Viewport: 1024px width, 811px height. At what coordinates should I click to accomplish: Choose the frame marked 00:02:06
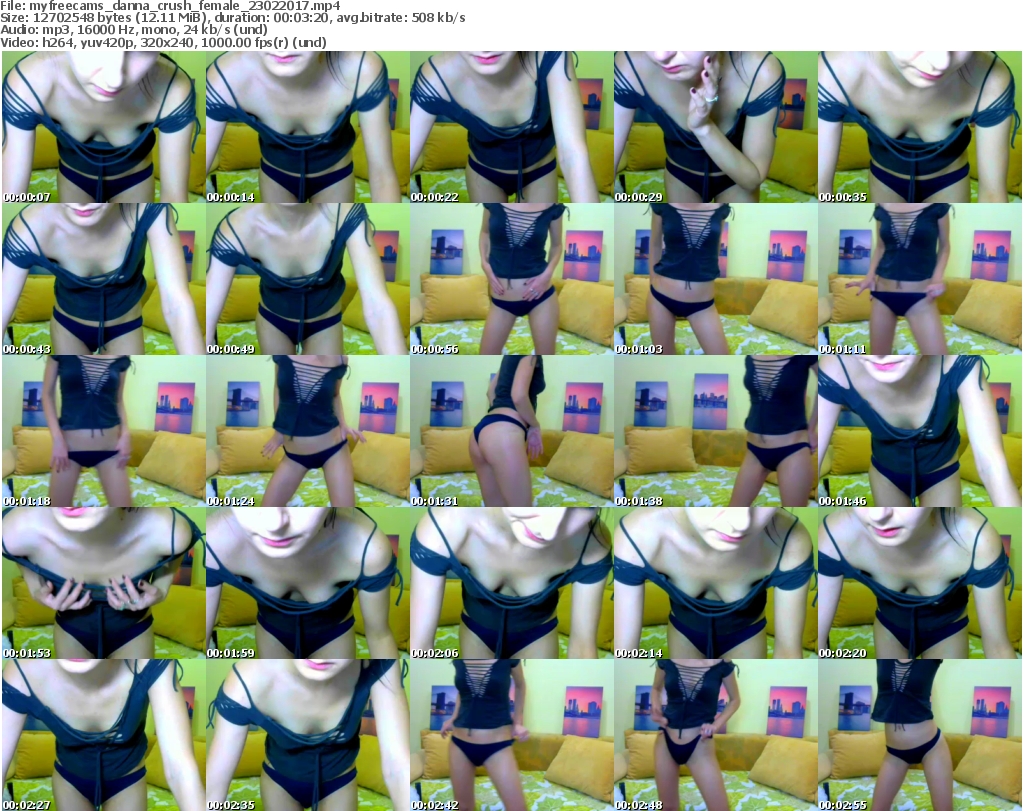(x=511, y=583)
